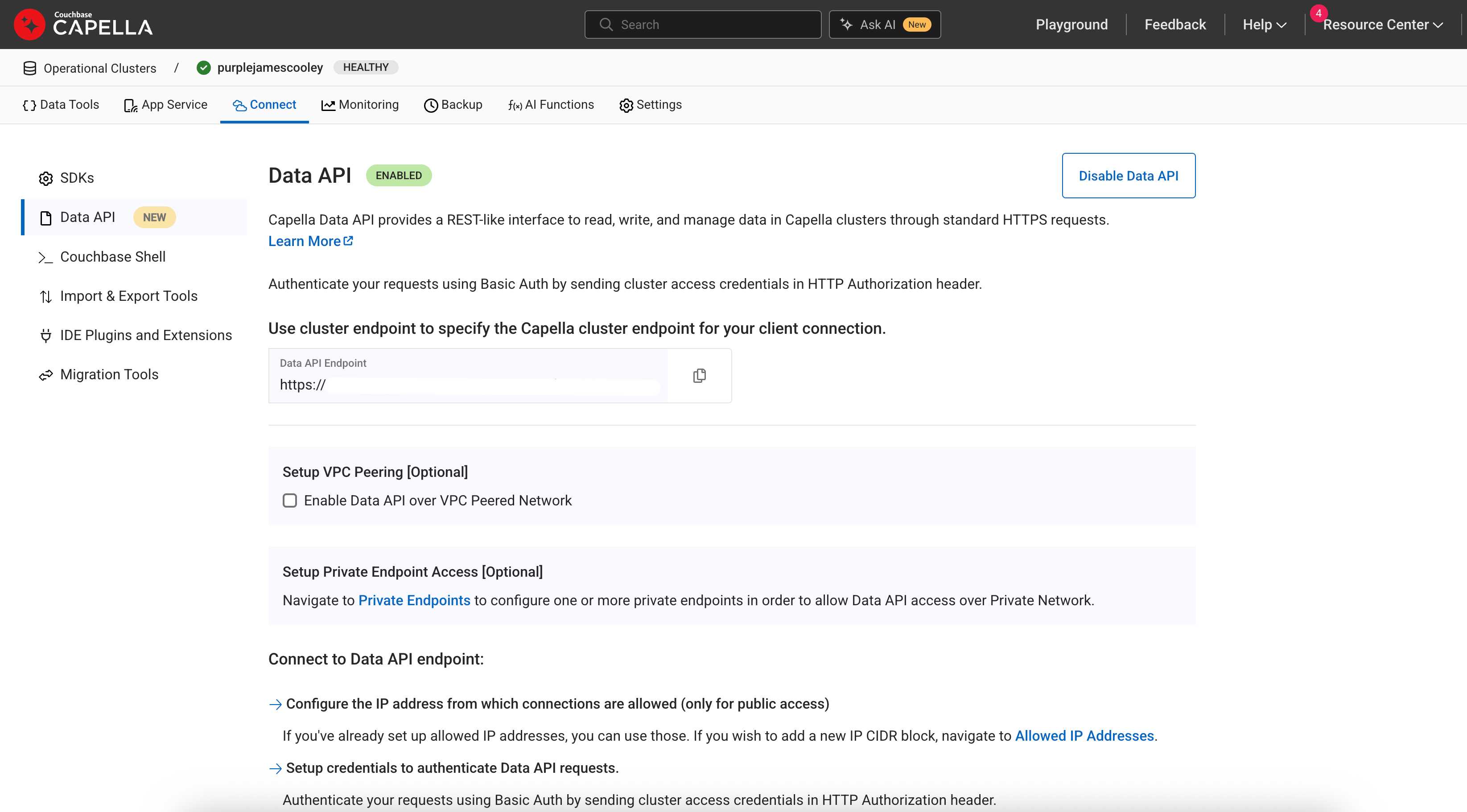Viewport: 1467px width, 812px height.
Task: Follow the Private Endpoints link
Action: coord(414,601)
